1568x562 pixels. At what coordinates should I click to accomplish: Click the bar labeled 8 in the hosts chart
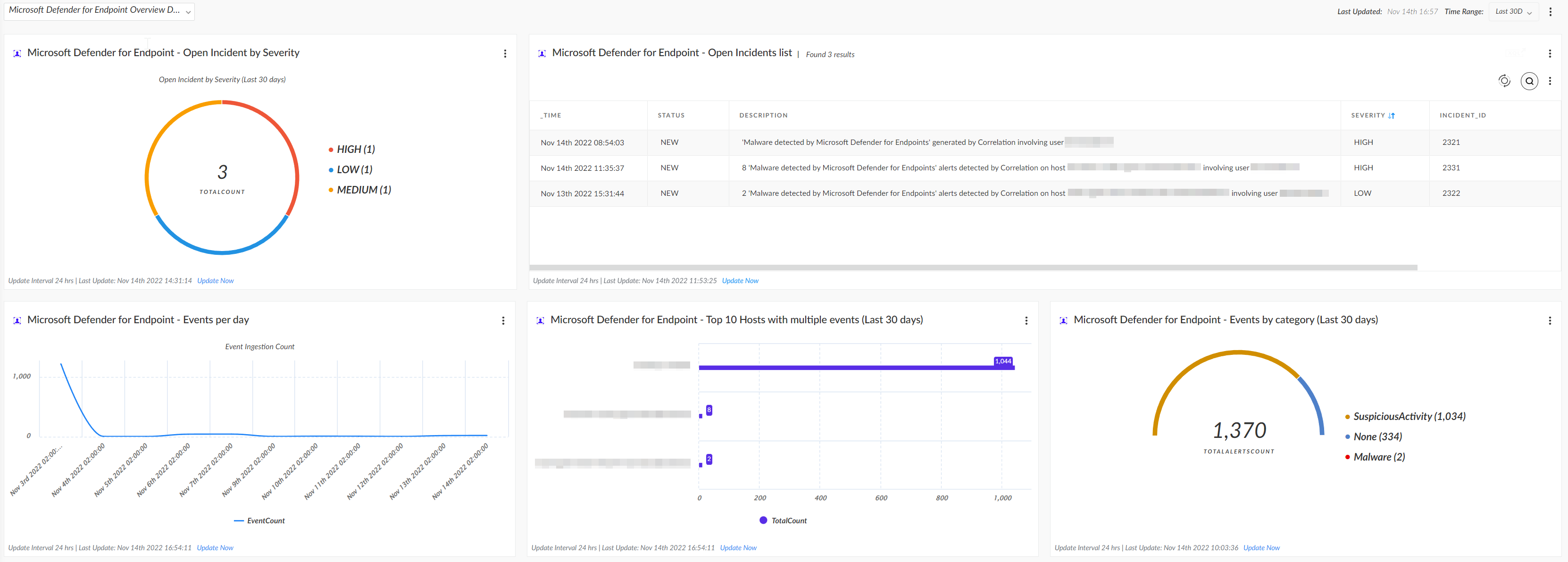pos(701,417)
